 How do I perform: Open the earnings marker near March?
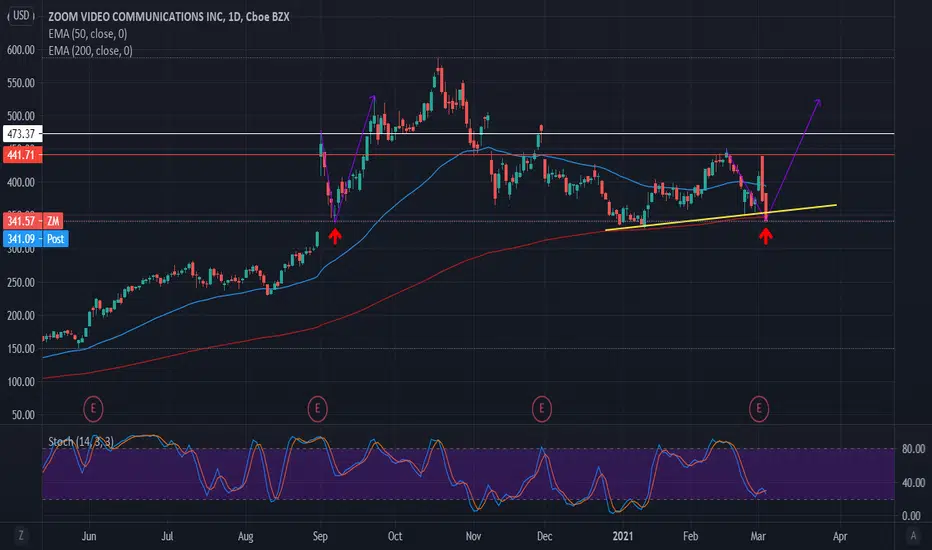(759, 408)
